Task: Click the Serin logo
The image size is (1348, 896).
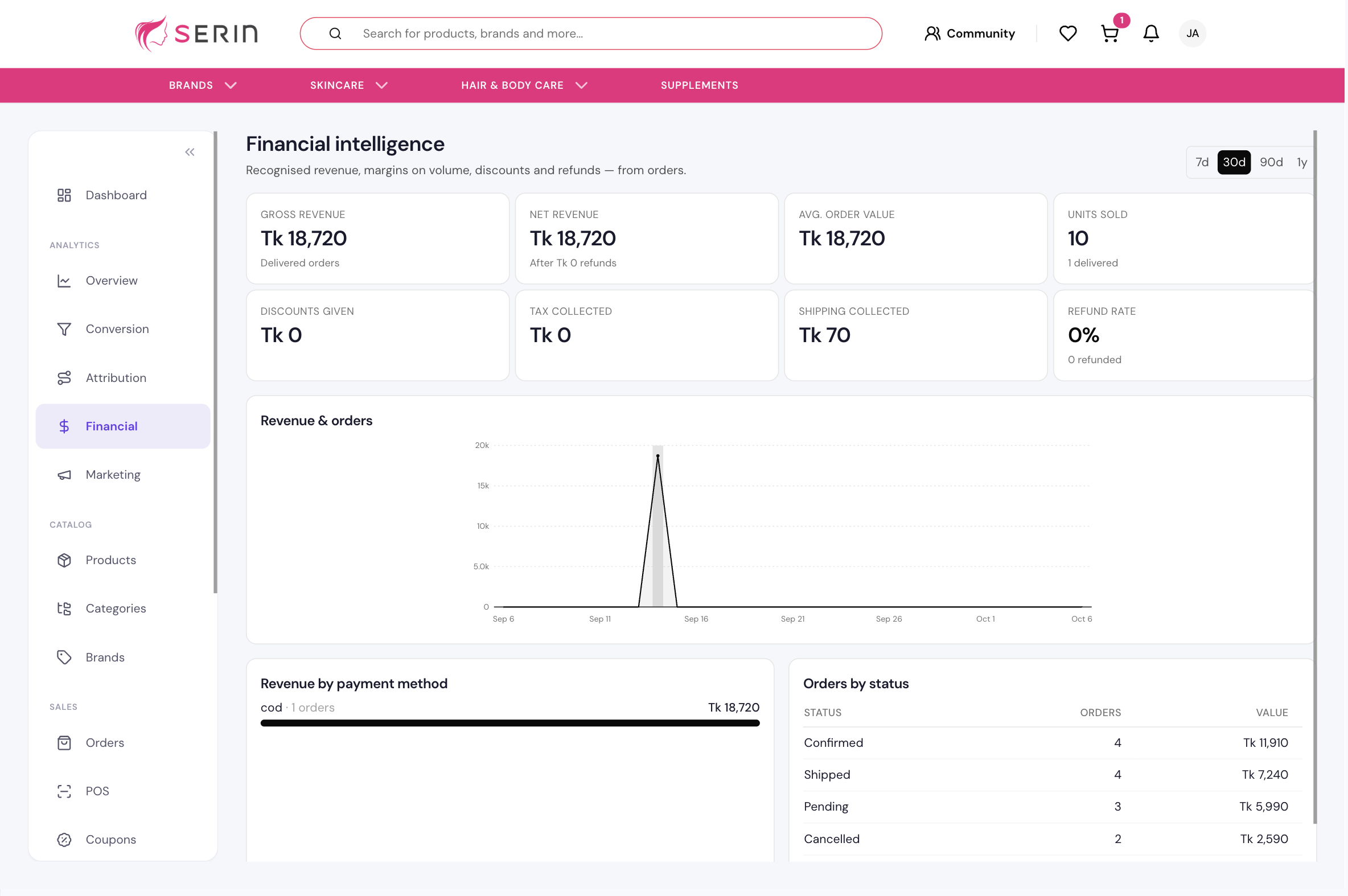Action: coord(196,33)
